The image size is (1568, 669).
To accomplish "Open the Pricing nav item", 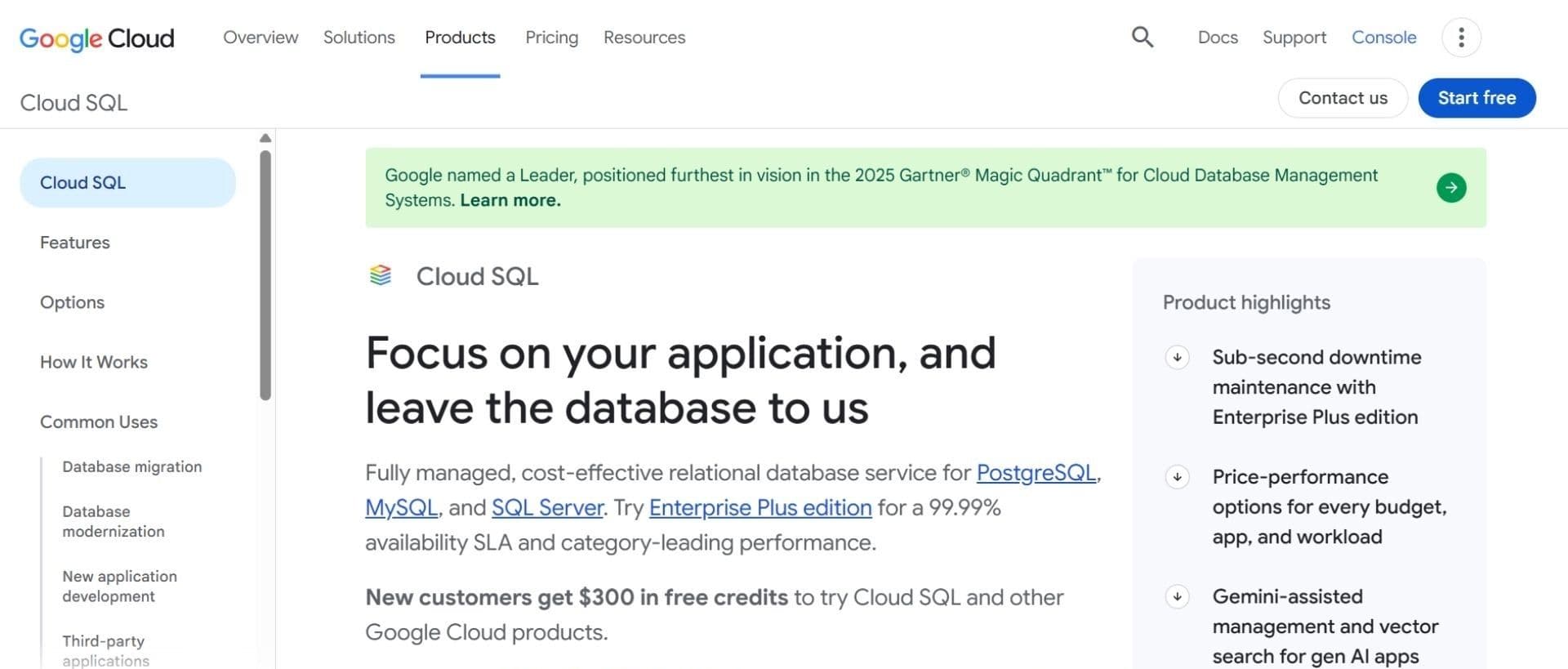I will coord(552,38).
